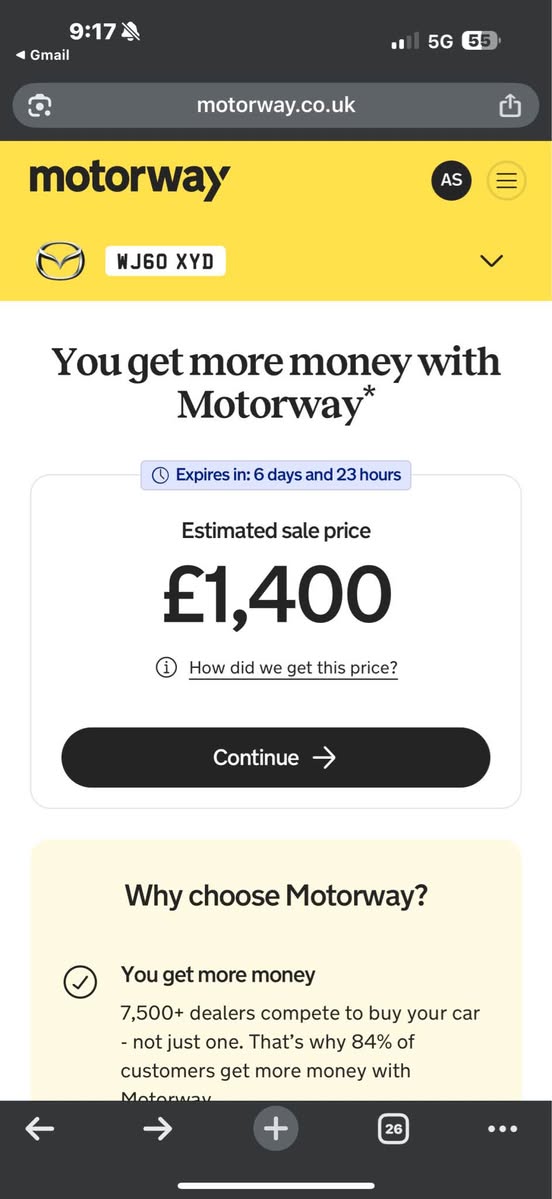This screenshot has width=552, height=1199.
Task: Show the 26 open tabs switcher
Action: [x=394, y=1128]
